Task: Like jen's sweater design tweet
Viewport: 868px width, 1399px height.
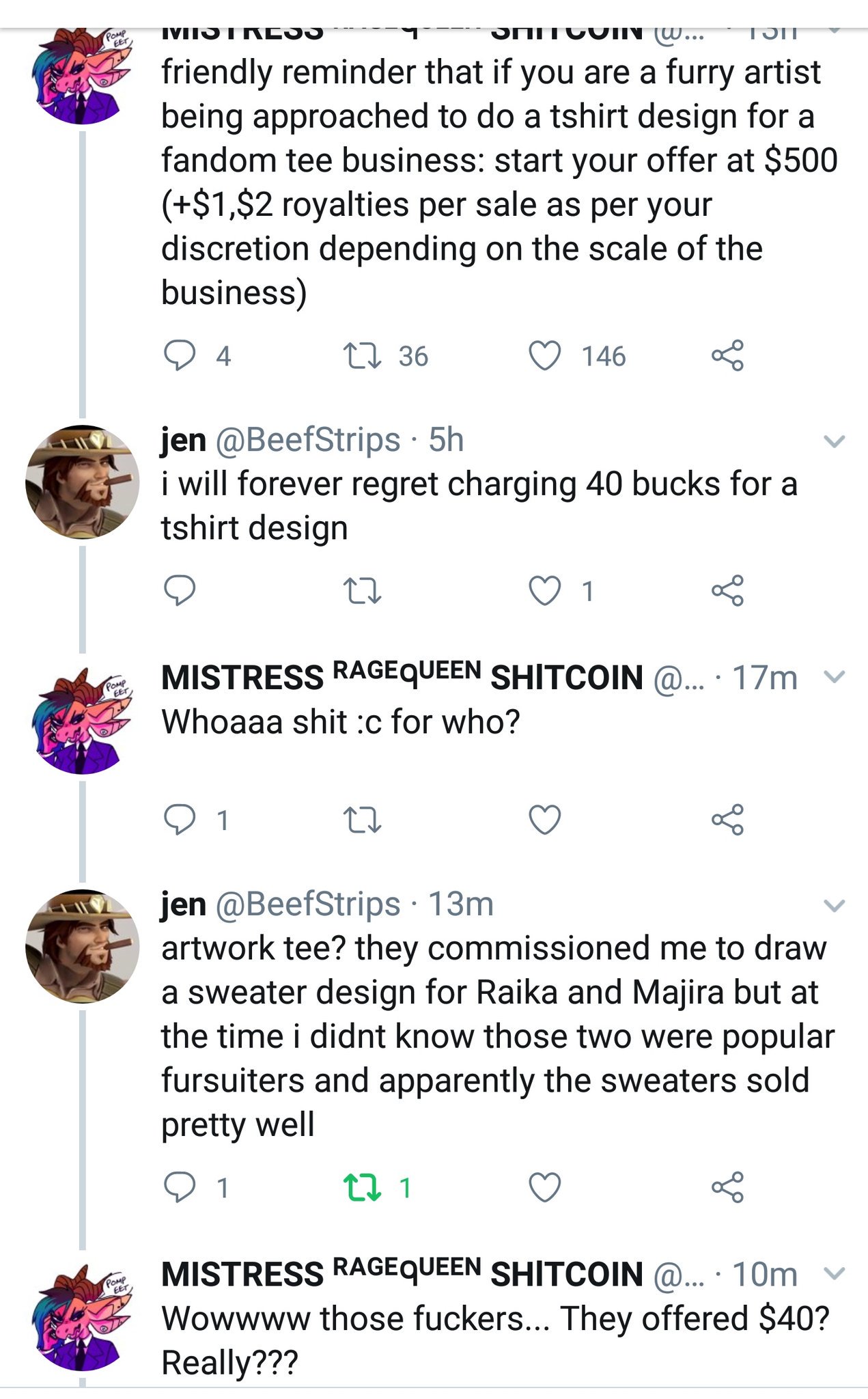Action: coord(545,1187)
